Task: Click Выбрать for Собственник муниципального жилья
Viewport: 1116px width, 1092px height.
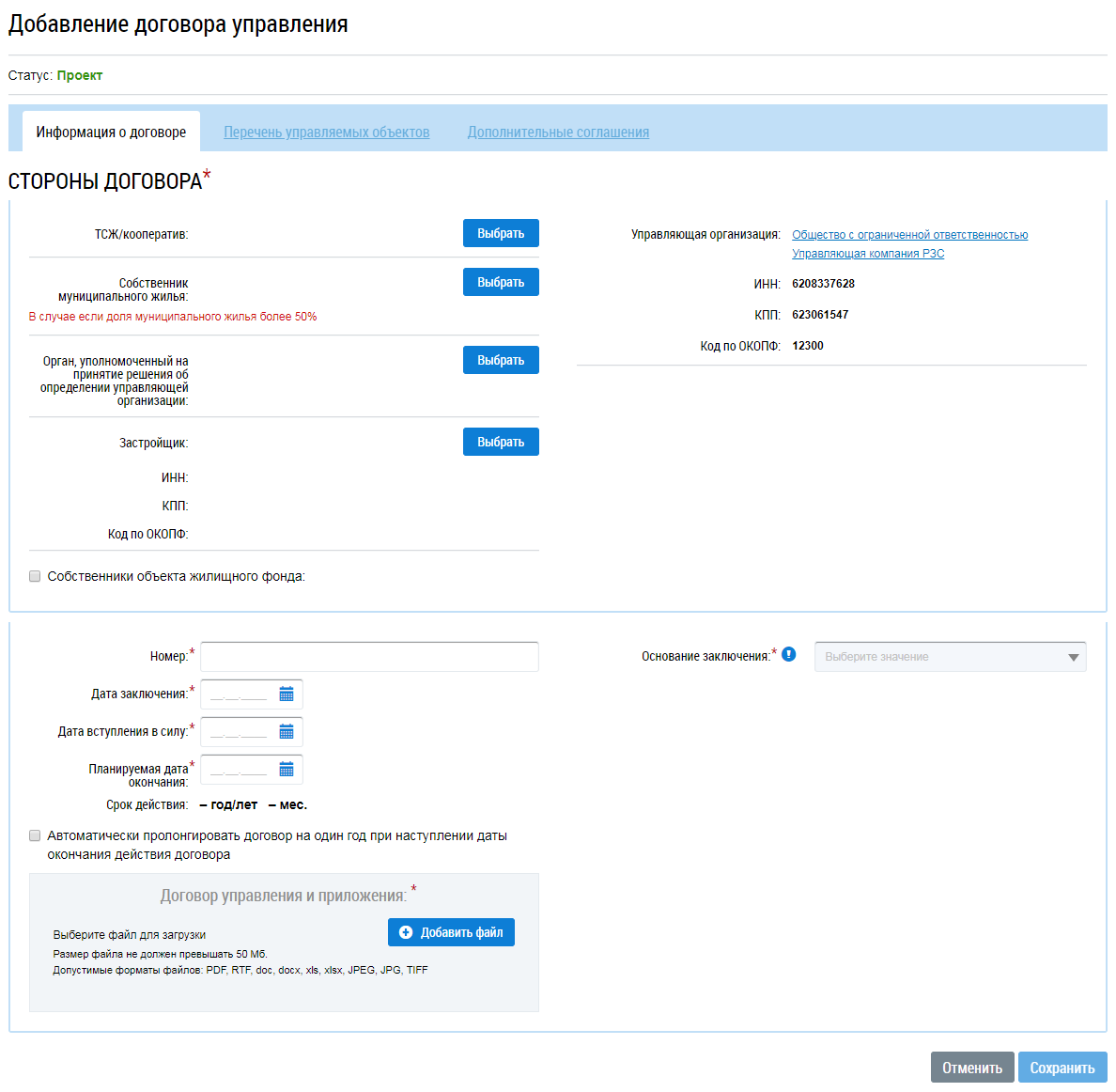Action: tap(501, 283)
